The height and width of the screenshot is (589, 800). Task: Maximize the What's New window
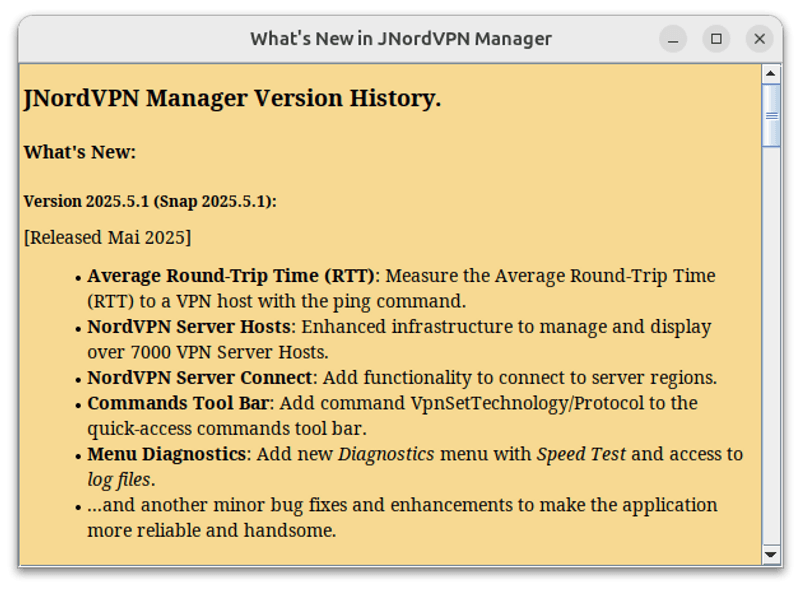click(716, 39)
